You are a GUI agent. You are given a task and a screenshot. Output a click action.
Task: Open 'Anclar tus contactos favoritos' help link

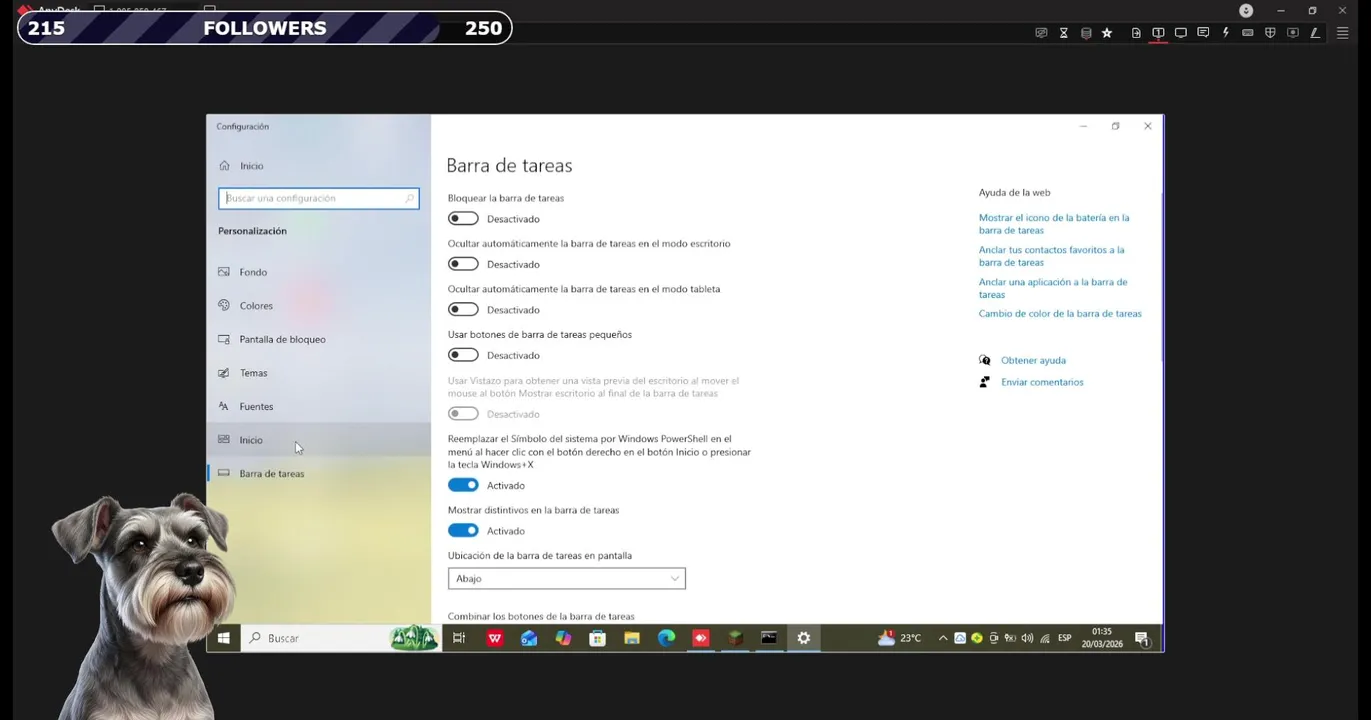[1051, 256]
